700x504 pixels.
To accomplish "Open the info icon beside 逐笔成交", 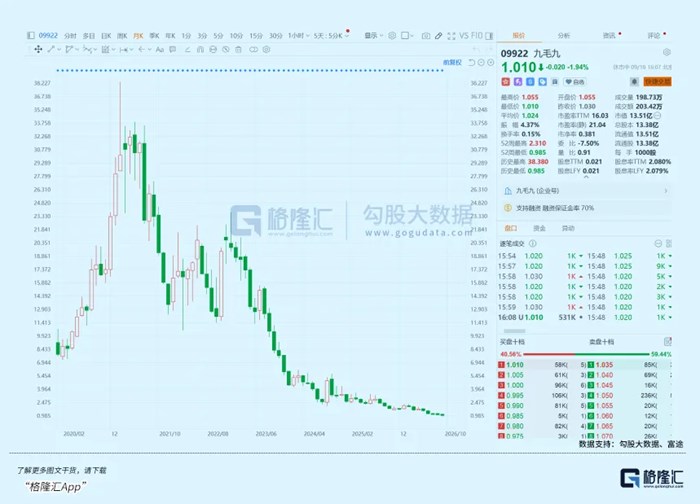I will (533, 244).
